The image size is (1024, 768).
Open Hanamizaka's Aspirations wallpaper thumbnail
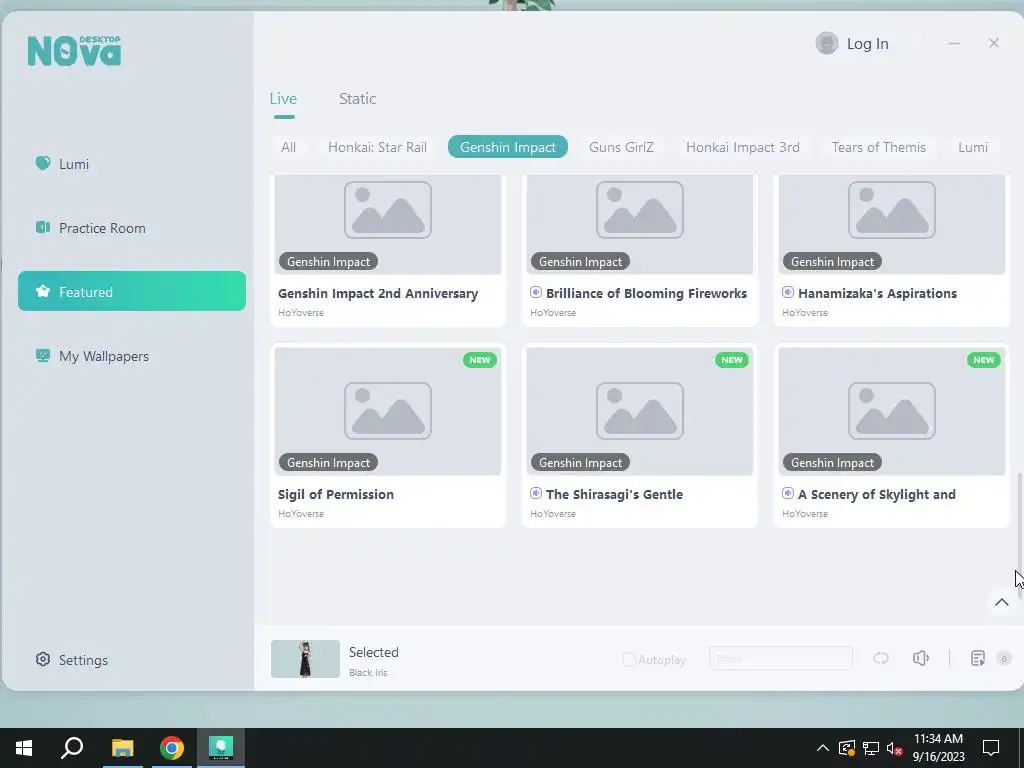coord(892,224)
